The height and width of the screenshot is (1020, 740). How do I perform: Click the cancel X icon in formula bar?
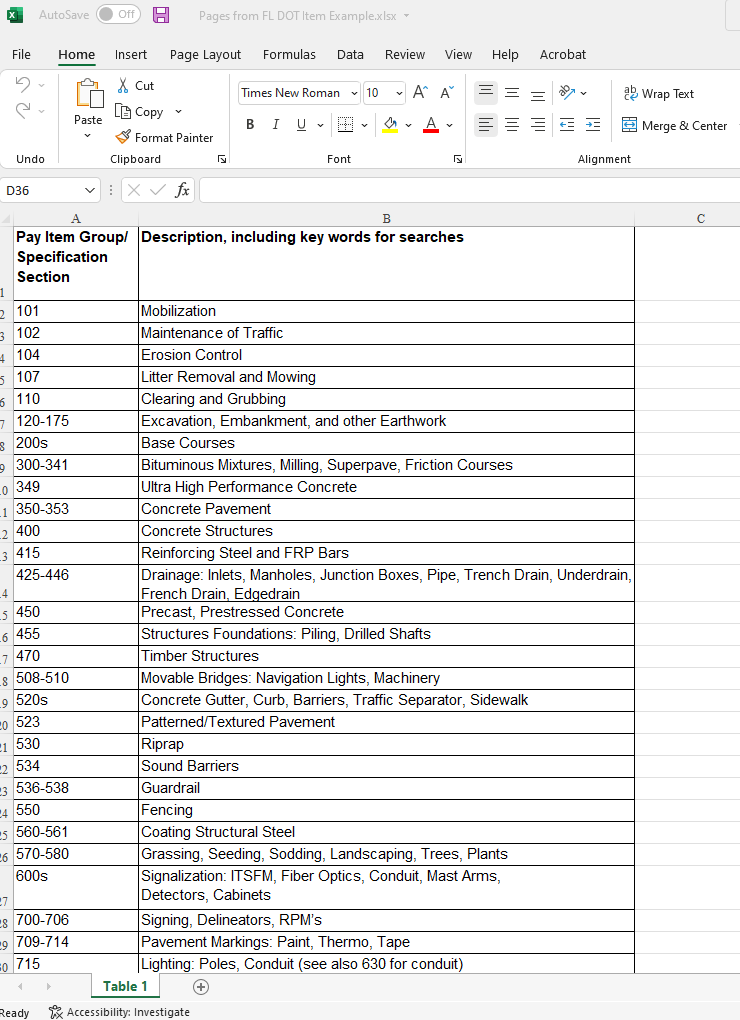[x=134, y=190]
